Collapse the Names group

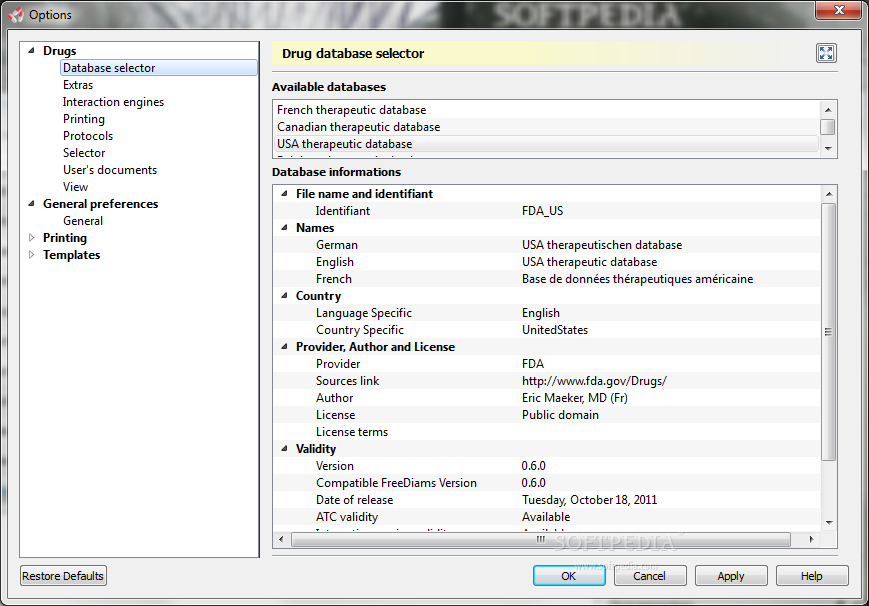click(x=284, y=227)
